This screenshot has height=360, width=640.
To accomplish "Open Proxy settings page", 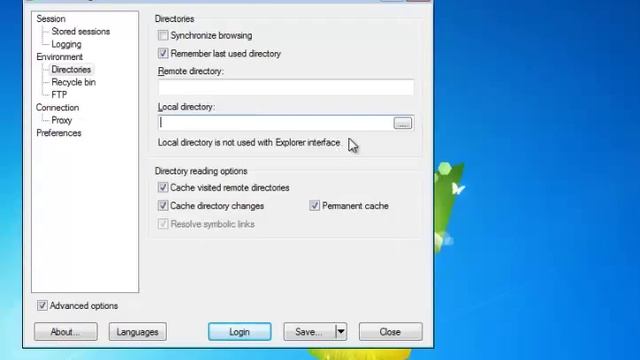I will [61, 120].
